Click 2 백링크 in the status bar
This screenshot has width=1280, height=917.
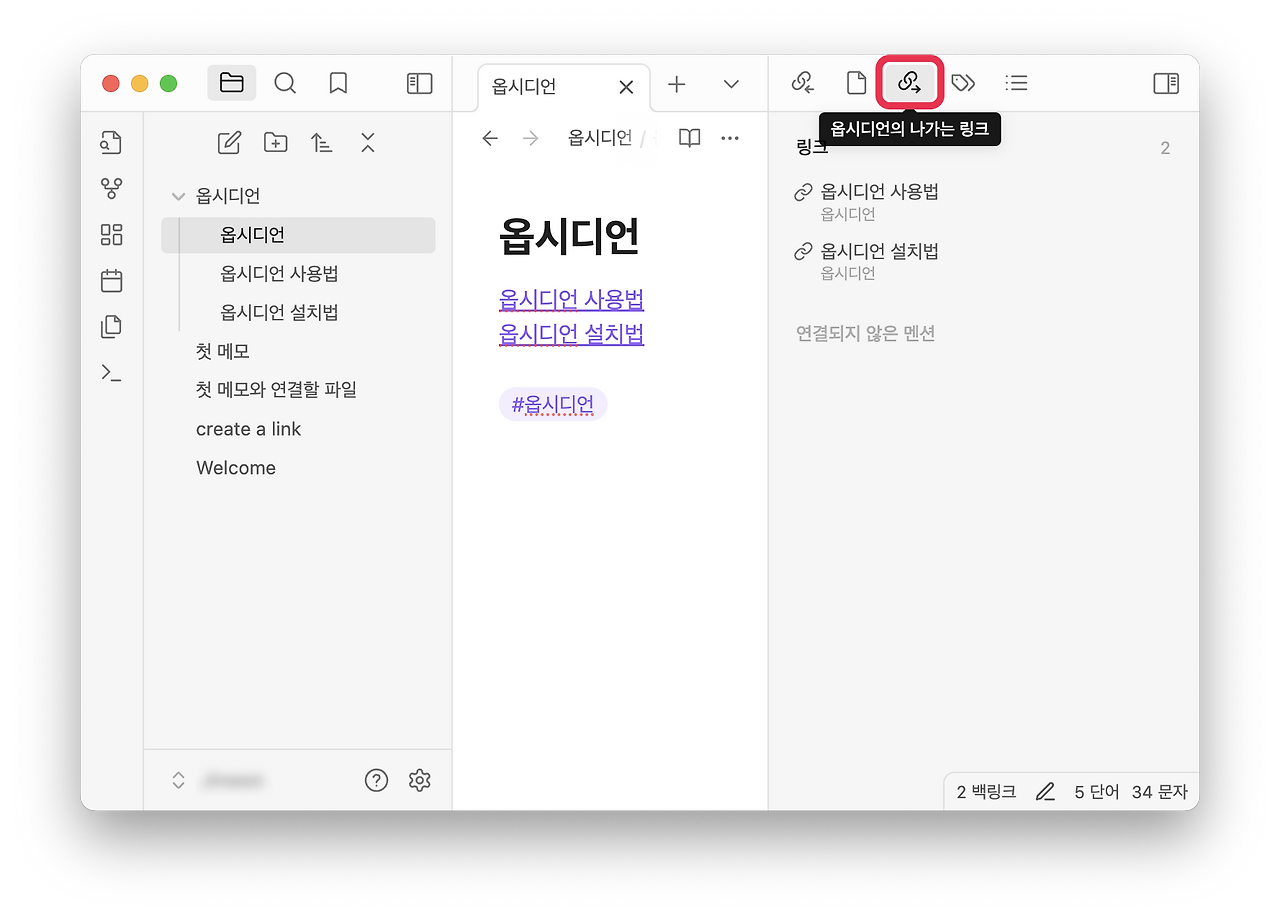(986, 792)
